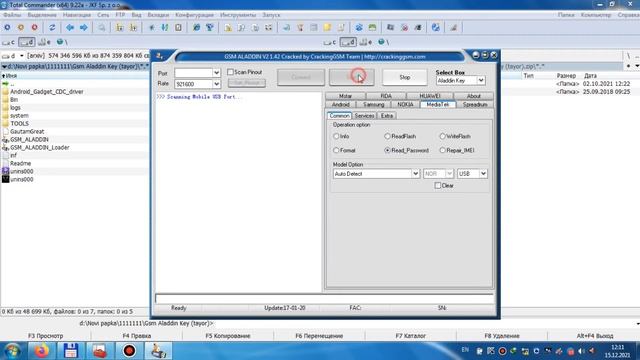Viewport: 640px width, 360px height.
Task: Enable the Scan Pinout checkbox
Action: pos(230,72)
